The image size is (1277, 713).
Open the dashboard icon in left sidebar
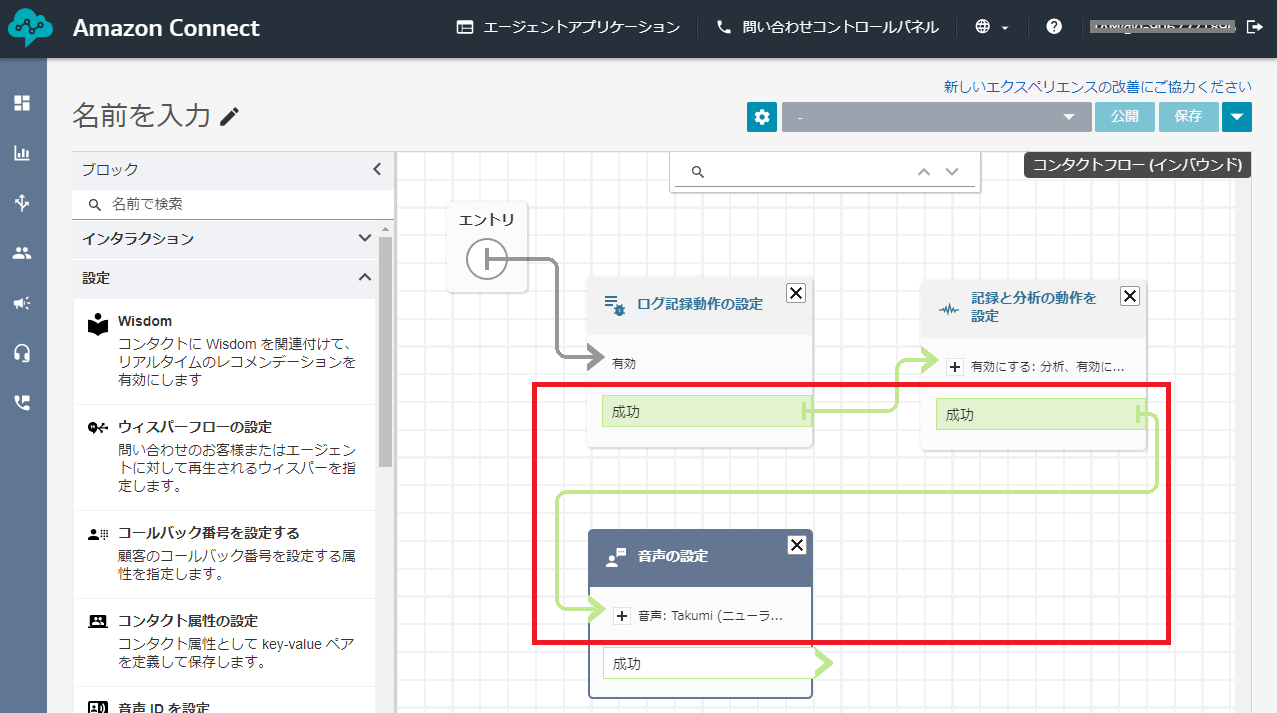(22, 103)
